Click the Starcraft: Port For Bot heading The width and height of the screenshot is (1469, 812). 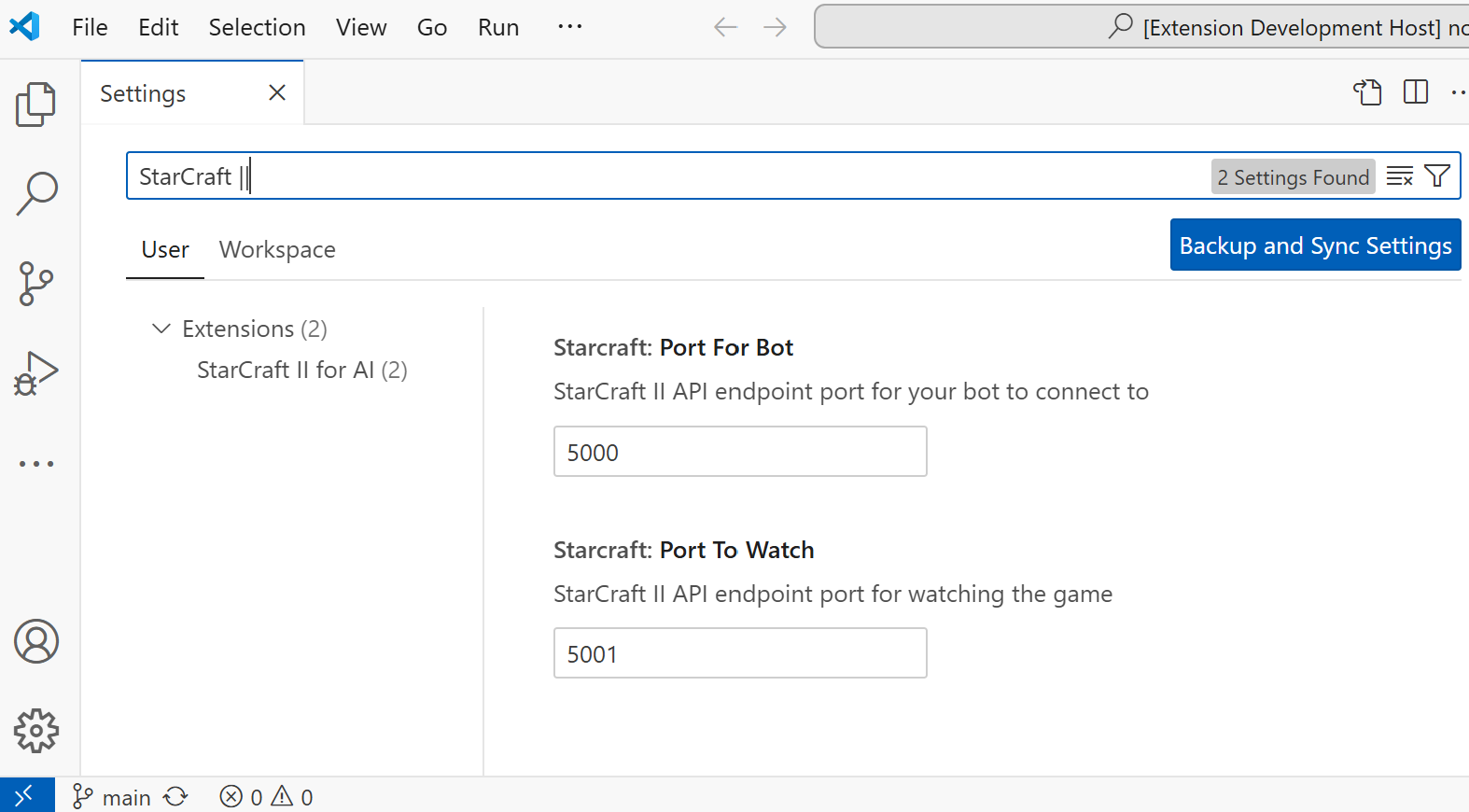(673, 348)
